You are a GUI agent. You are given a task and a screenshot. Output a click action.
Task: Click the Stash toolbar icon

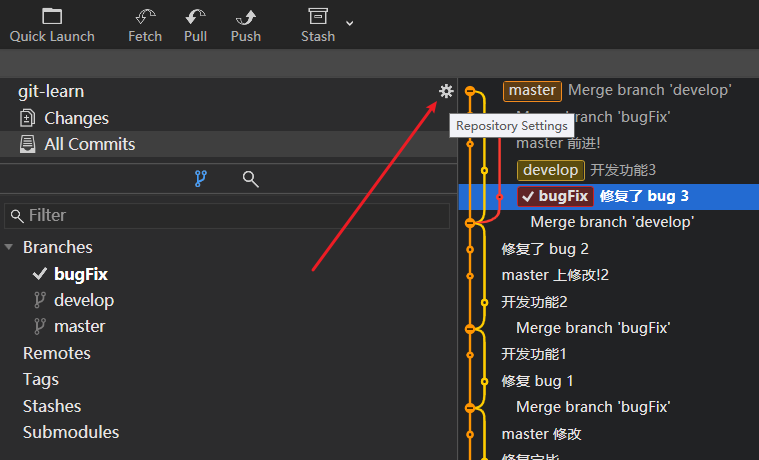coord(318,25)
